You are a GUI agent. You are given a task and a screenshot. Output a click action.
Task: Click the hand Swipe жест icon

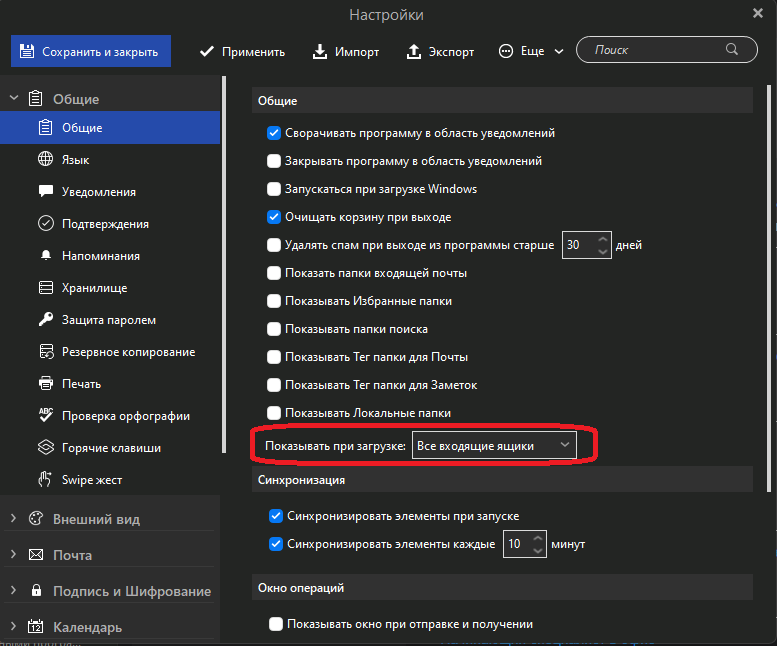45,479
